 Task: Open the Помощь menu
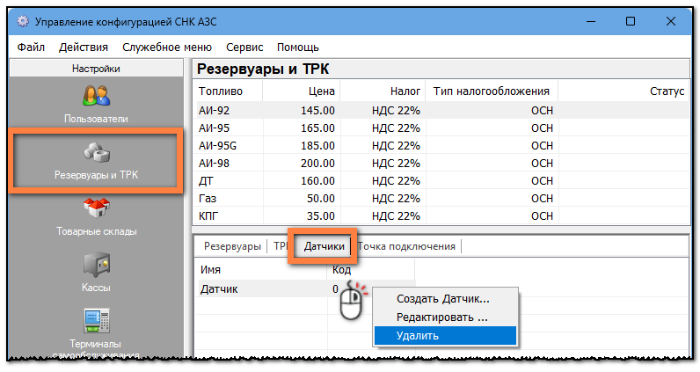[298, 47]
